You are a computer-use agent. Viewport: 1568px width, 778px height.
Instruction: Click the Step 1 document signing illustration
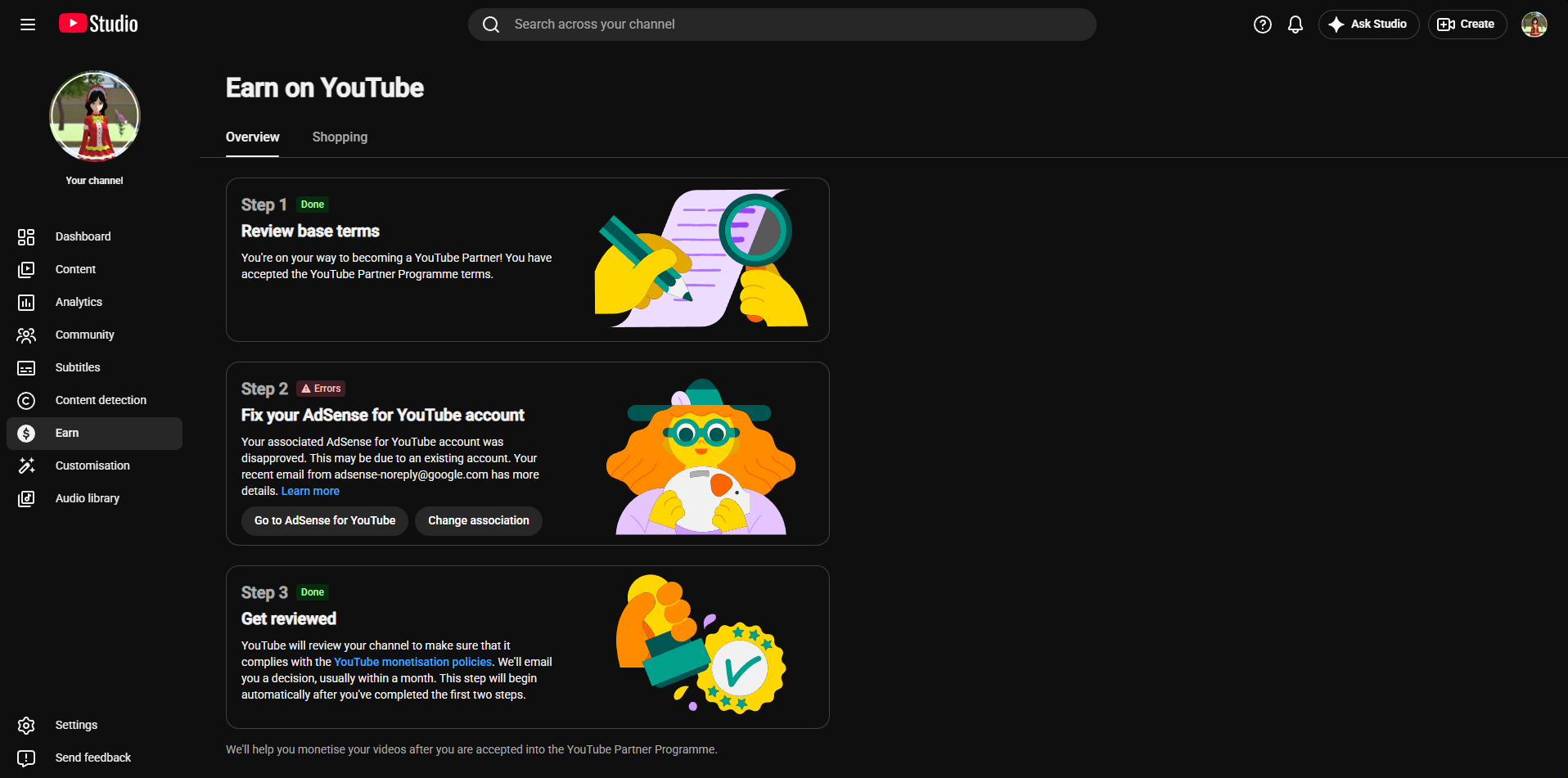click(x=701, y=259)
